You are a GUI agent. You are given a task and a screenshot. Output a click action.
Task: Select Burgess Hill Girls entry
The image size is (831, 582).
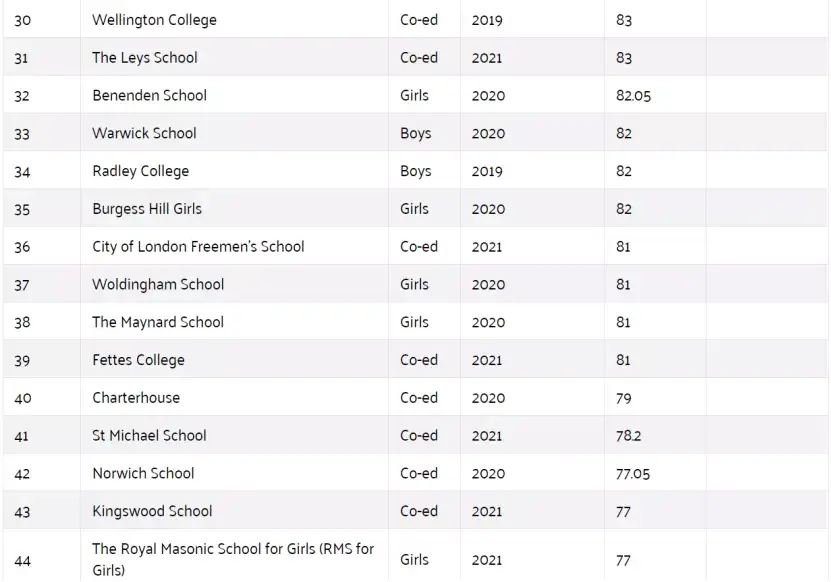click(147, 209)
